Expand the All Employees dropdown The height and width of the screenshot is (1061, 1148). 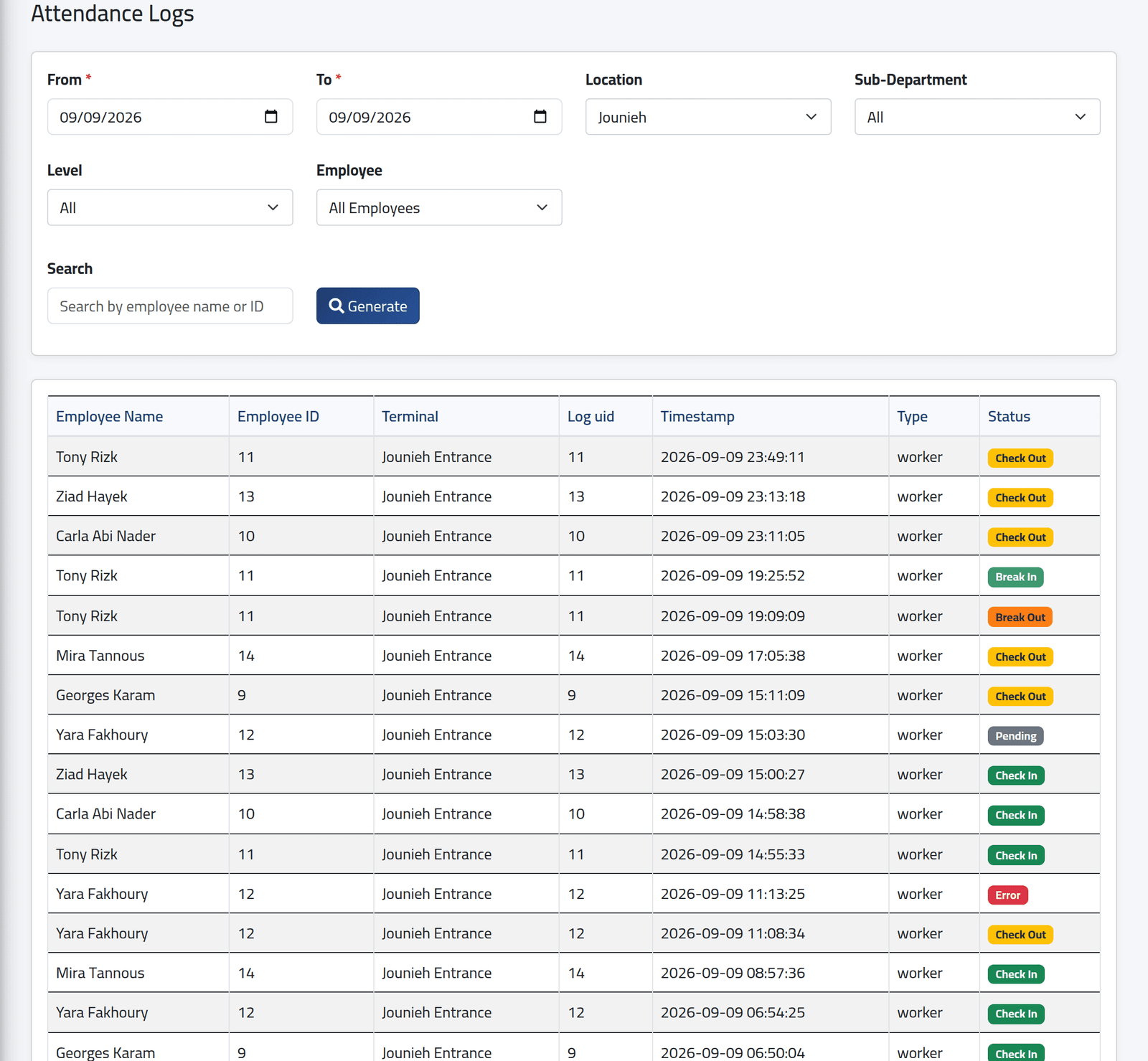click(x=439, y=207)
